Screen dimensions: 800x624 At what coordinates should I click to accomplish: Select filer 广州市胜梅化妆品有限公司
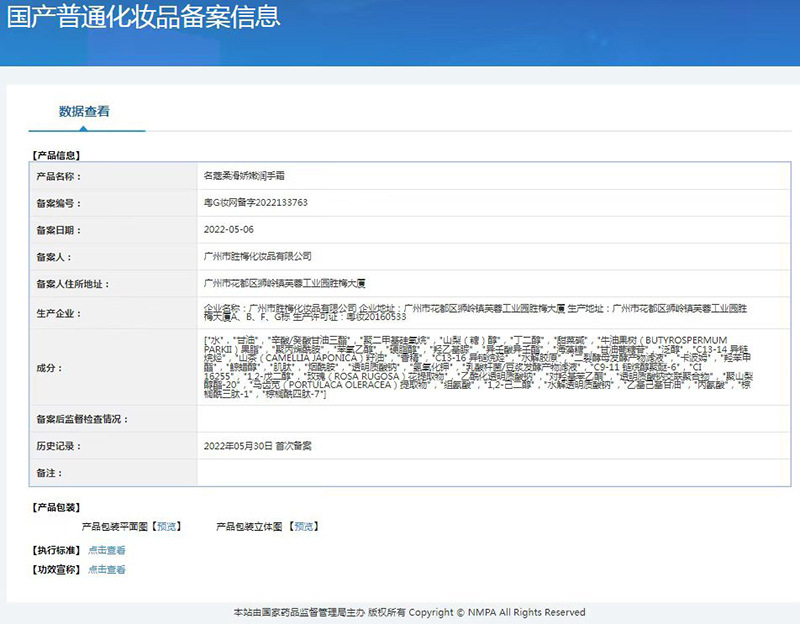coord(258,256)
